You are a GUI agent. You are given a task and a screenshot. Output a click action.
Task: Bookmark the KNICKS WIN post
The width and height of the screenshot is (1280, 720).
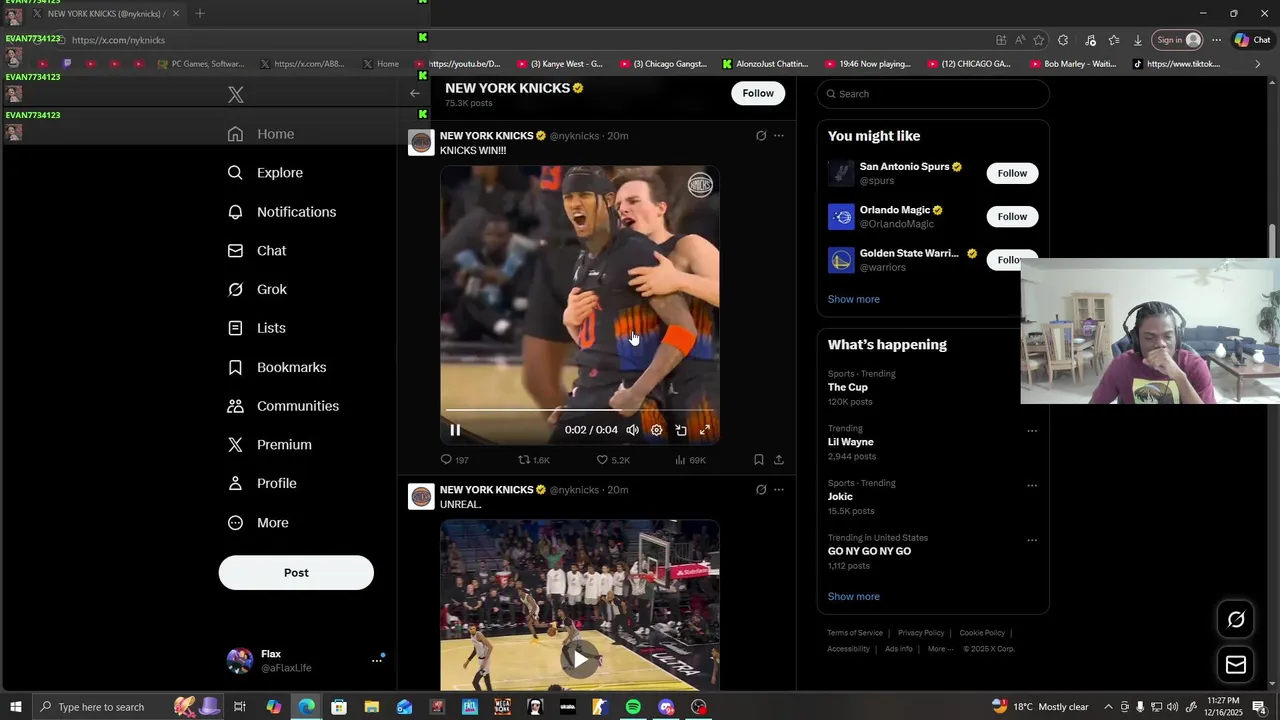[x=759, y=460]
